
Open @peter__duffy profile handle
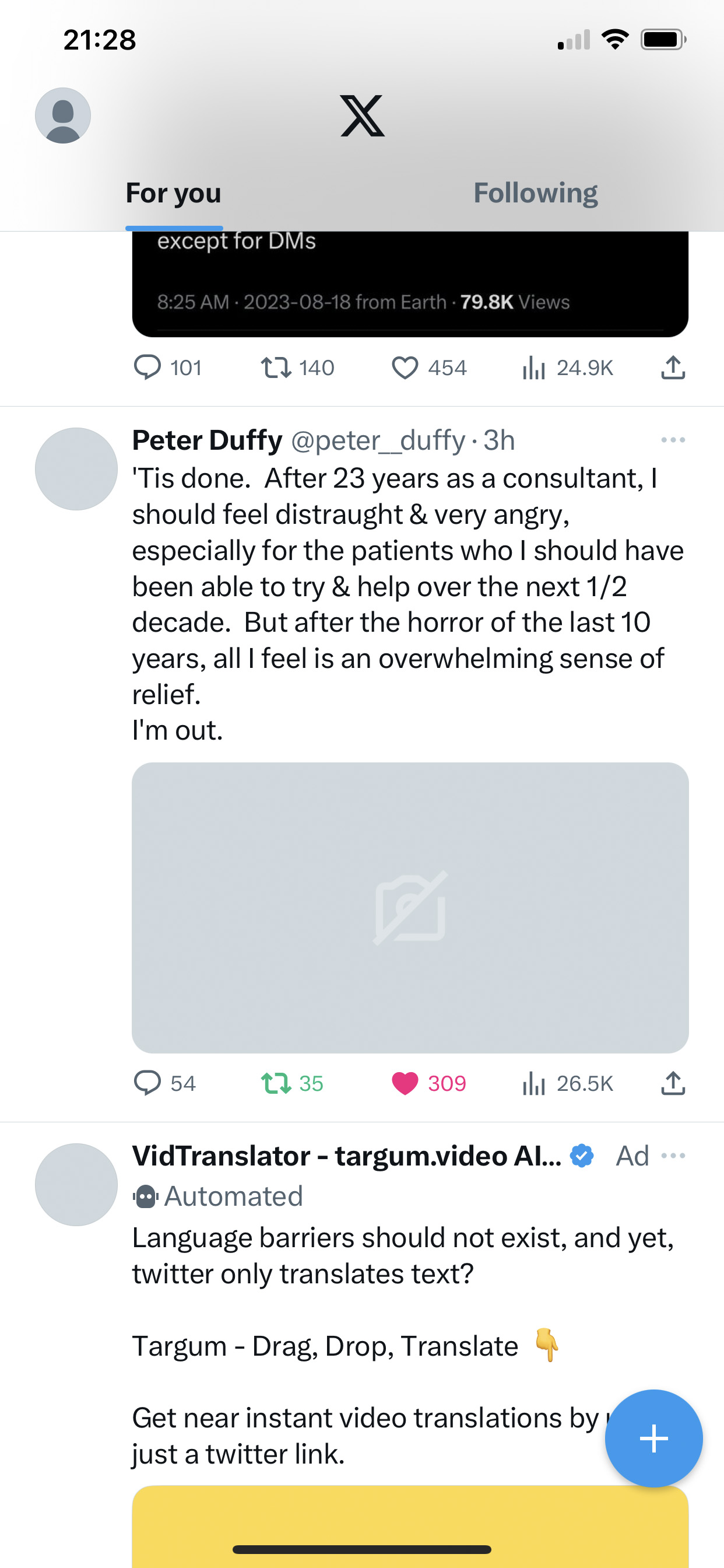[378, 440]
